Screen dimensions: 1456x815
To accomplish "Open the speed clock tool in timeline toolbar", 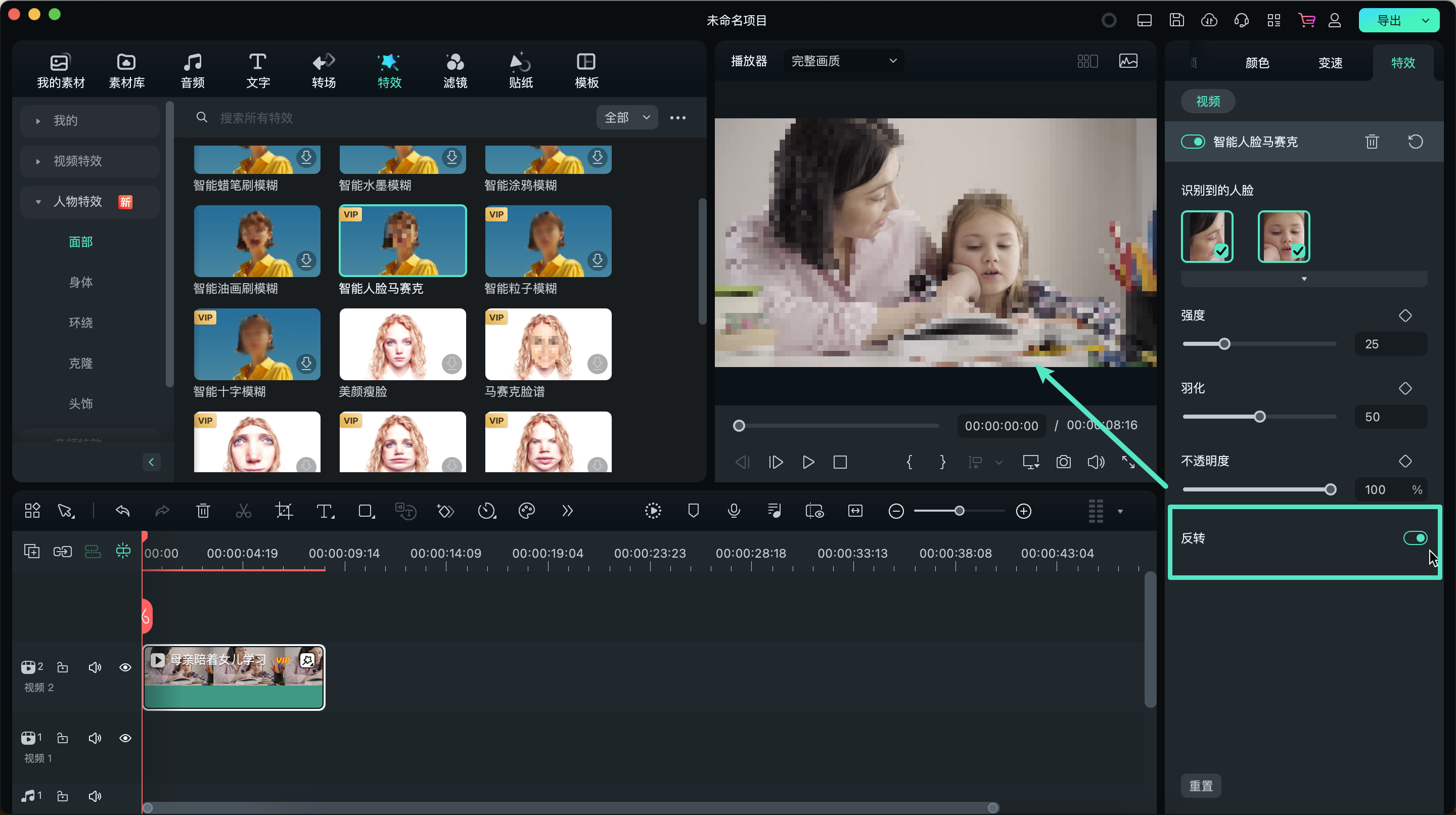I will (487, 511).
